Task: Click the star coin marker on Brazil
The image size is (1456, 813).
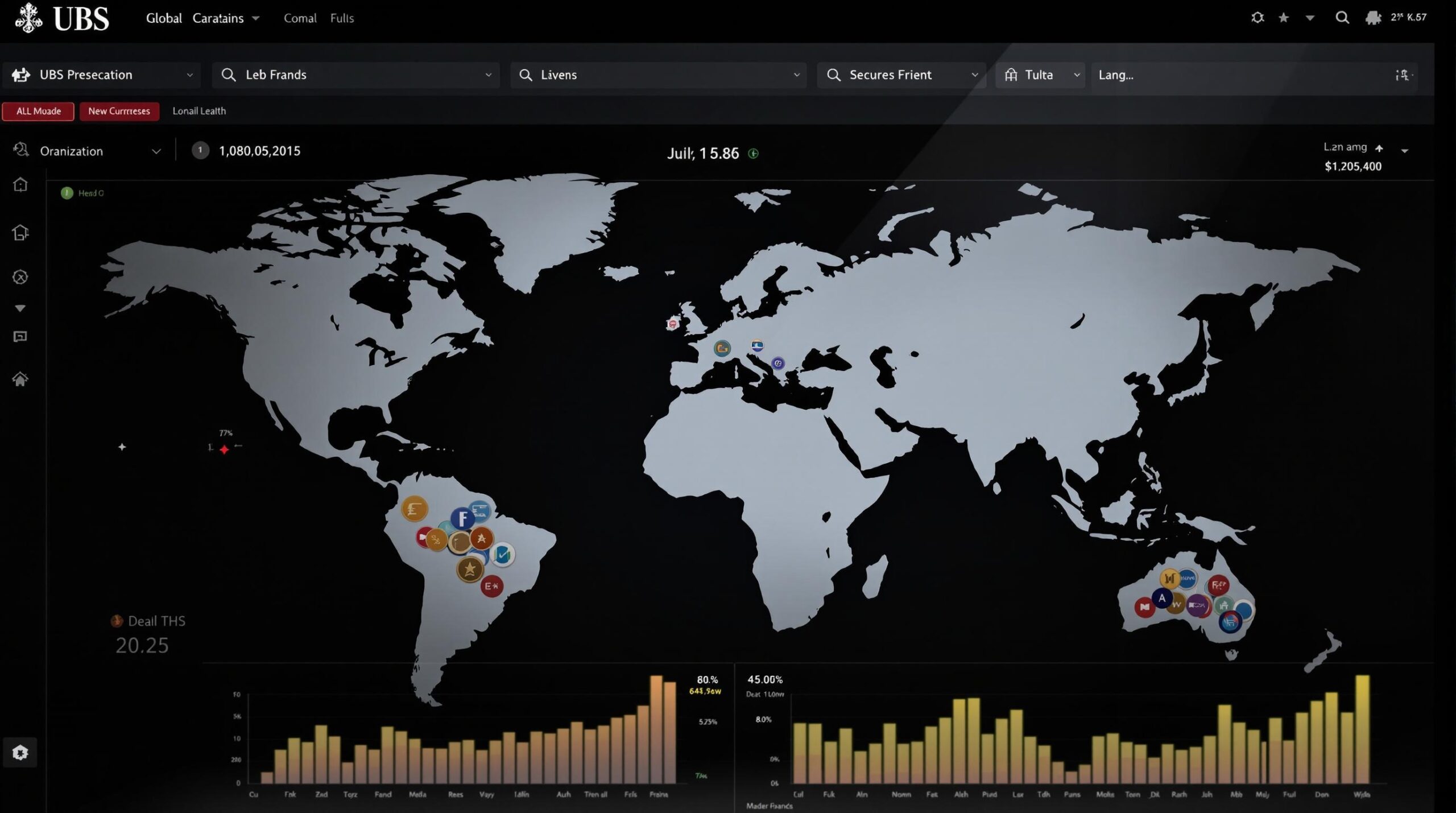Action: pyautogui.click(x=470, y=569)
